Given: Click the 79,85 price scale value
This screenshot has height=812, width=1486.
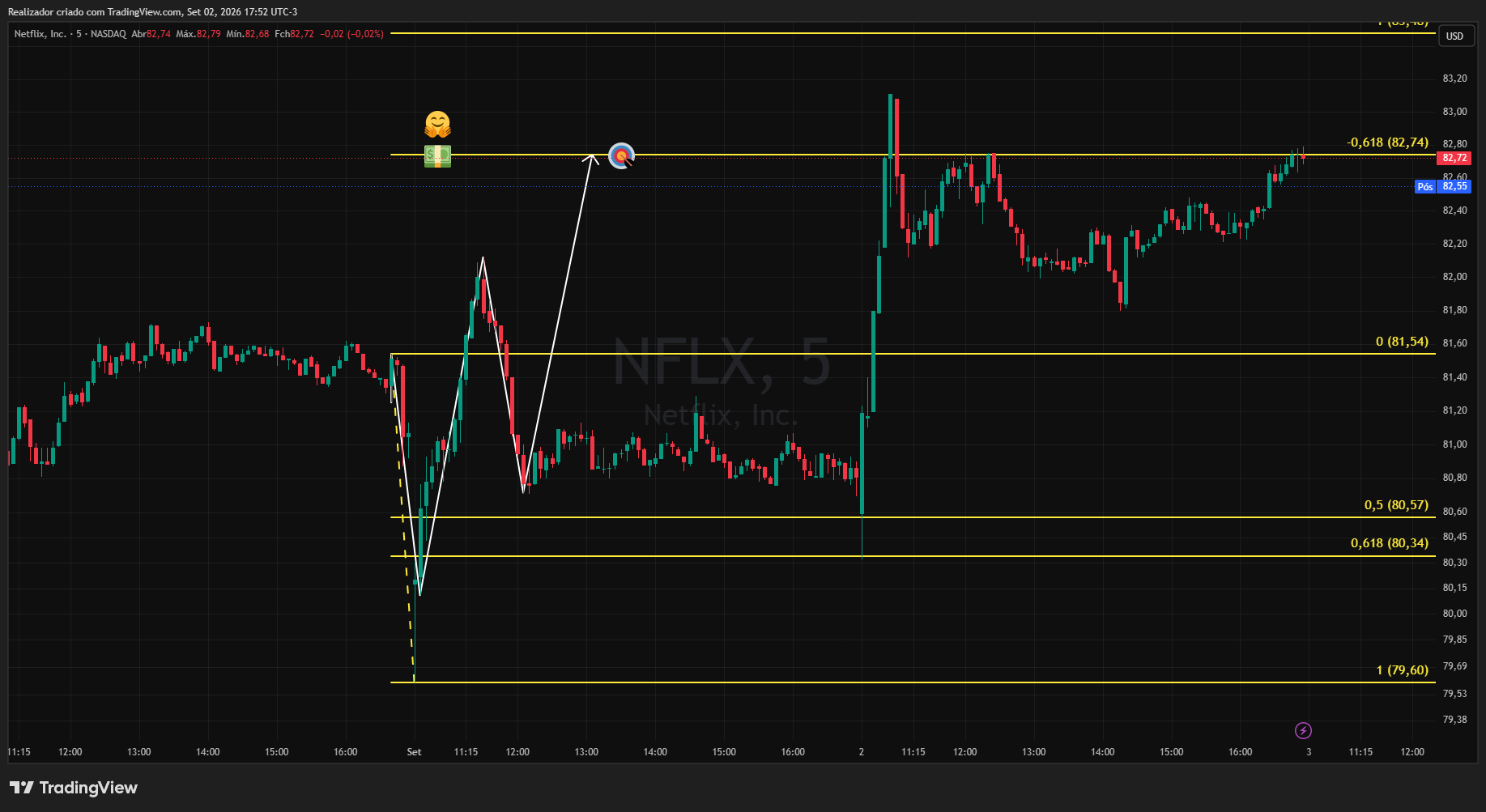Looking at the screenshot, I should click(x=1454, y=640).
